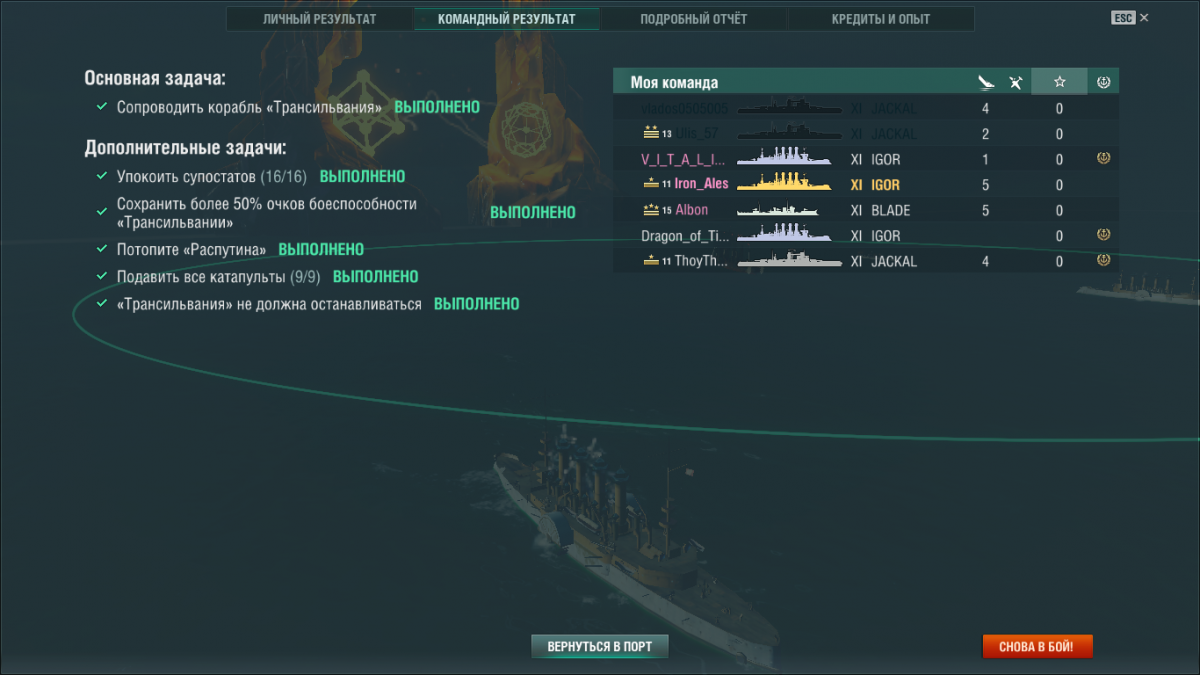Click BLADE ship name in Albon row
This screenshot has width=1200, height=675.
point(890,210)
